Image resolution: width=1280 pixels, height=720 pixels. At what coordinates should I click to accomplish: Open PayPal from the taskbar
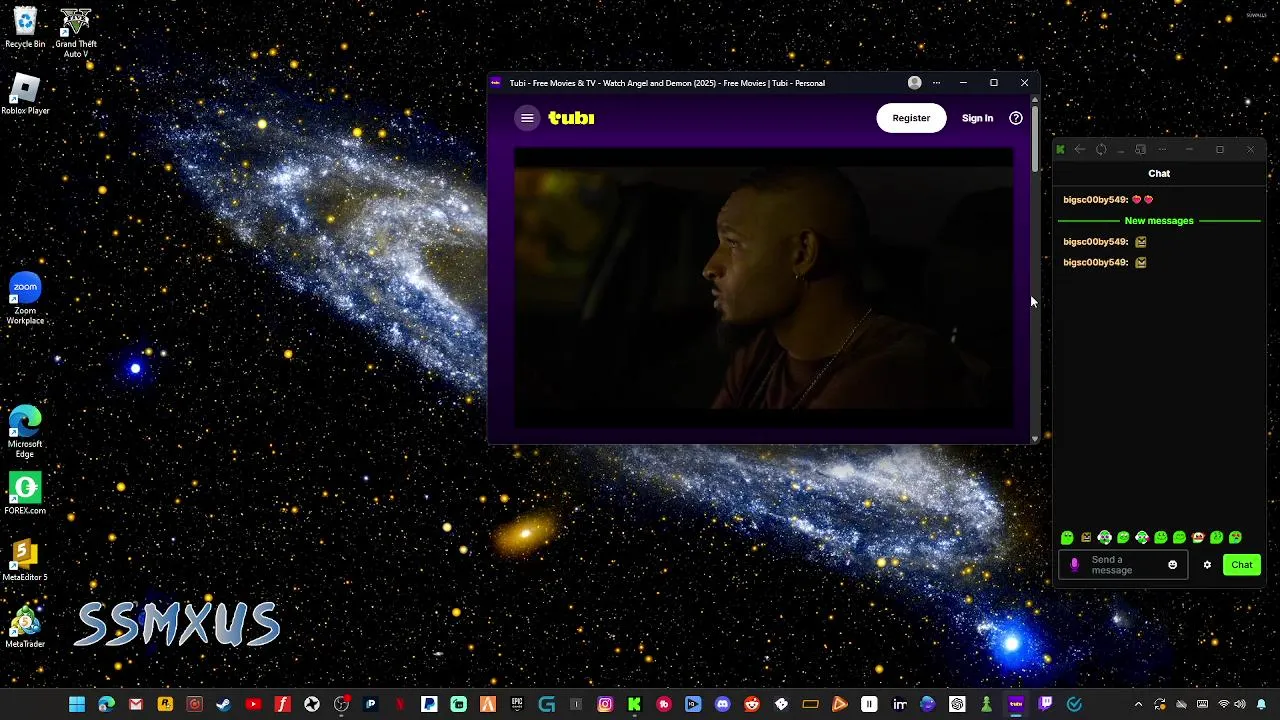click(x=429, y=705)
